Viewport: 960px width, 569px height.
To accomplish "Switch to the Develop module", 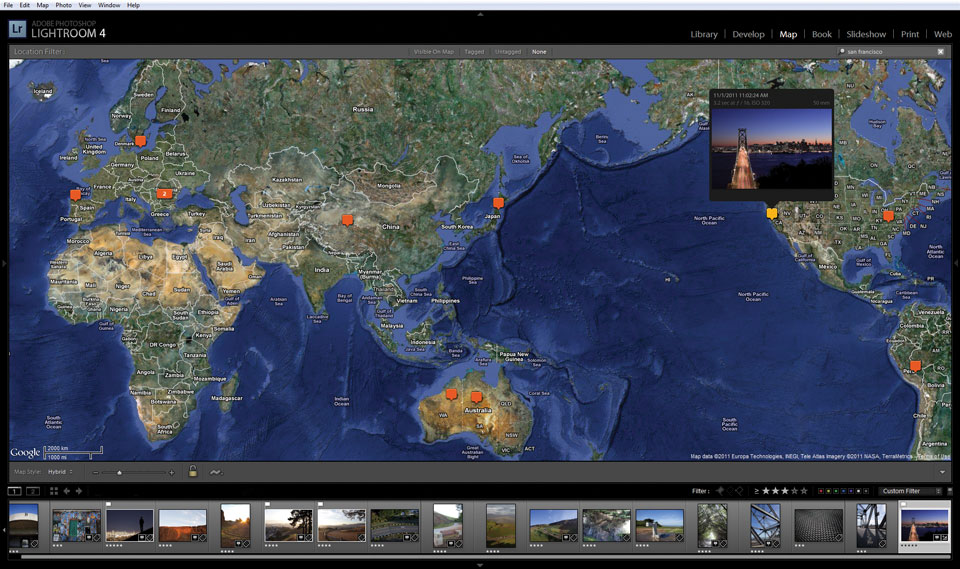I will (748, 34).
